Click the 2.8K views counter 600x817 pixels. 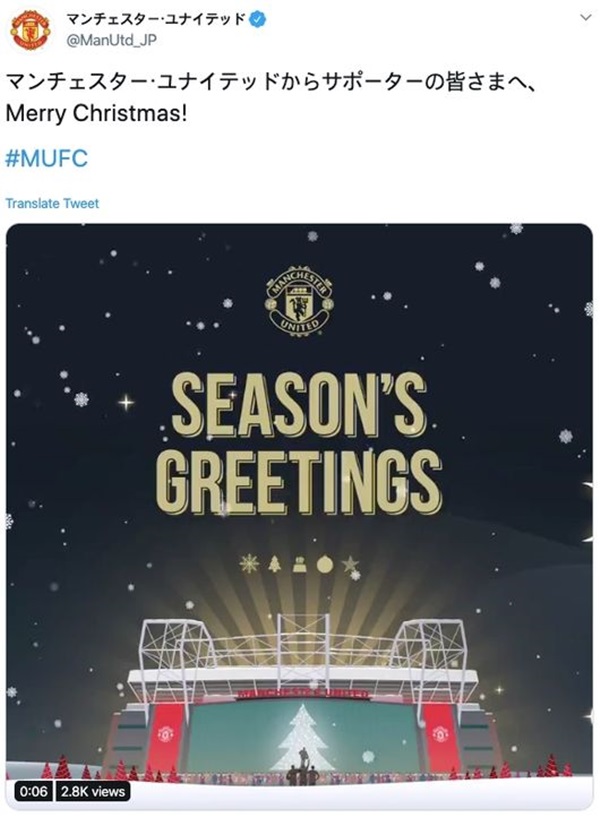pyautogui.click(x=93, y=791)
